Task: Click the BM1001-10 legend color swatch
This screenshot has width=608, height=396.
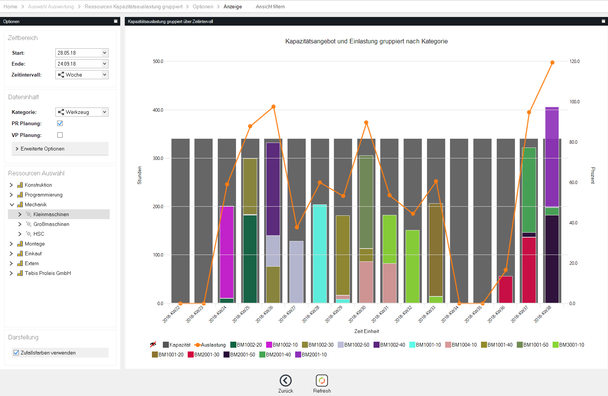Action: click(x=412, y=344)
